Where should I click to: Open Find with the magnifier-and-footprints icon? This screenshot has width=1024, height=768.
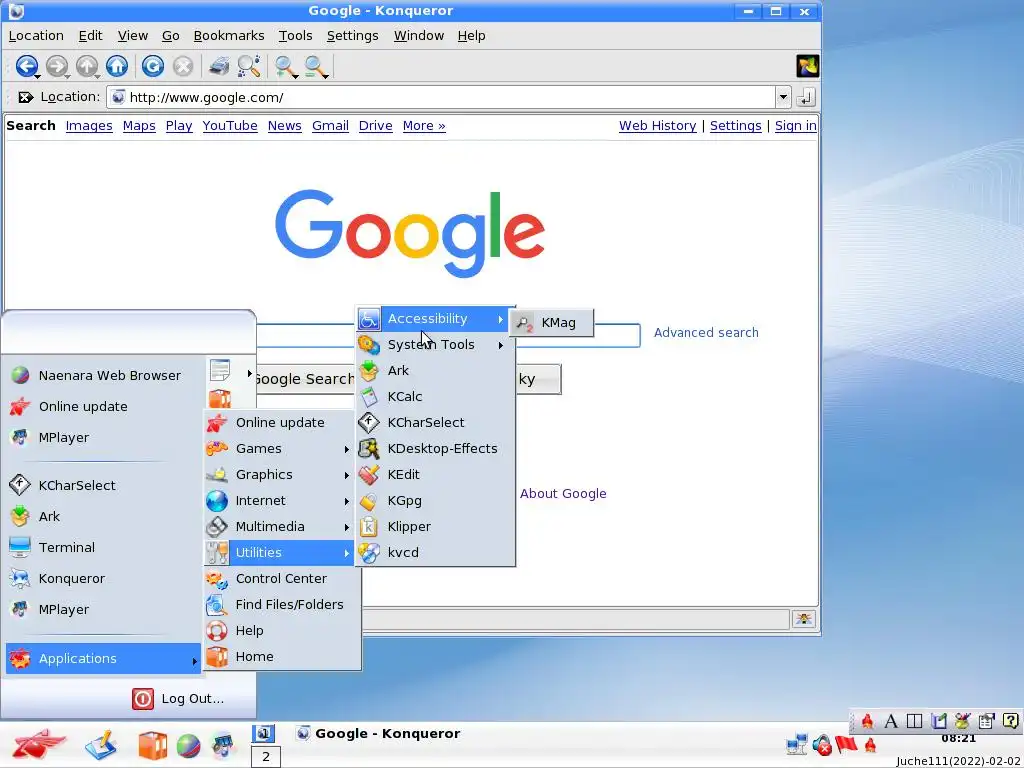(249, 66)
